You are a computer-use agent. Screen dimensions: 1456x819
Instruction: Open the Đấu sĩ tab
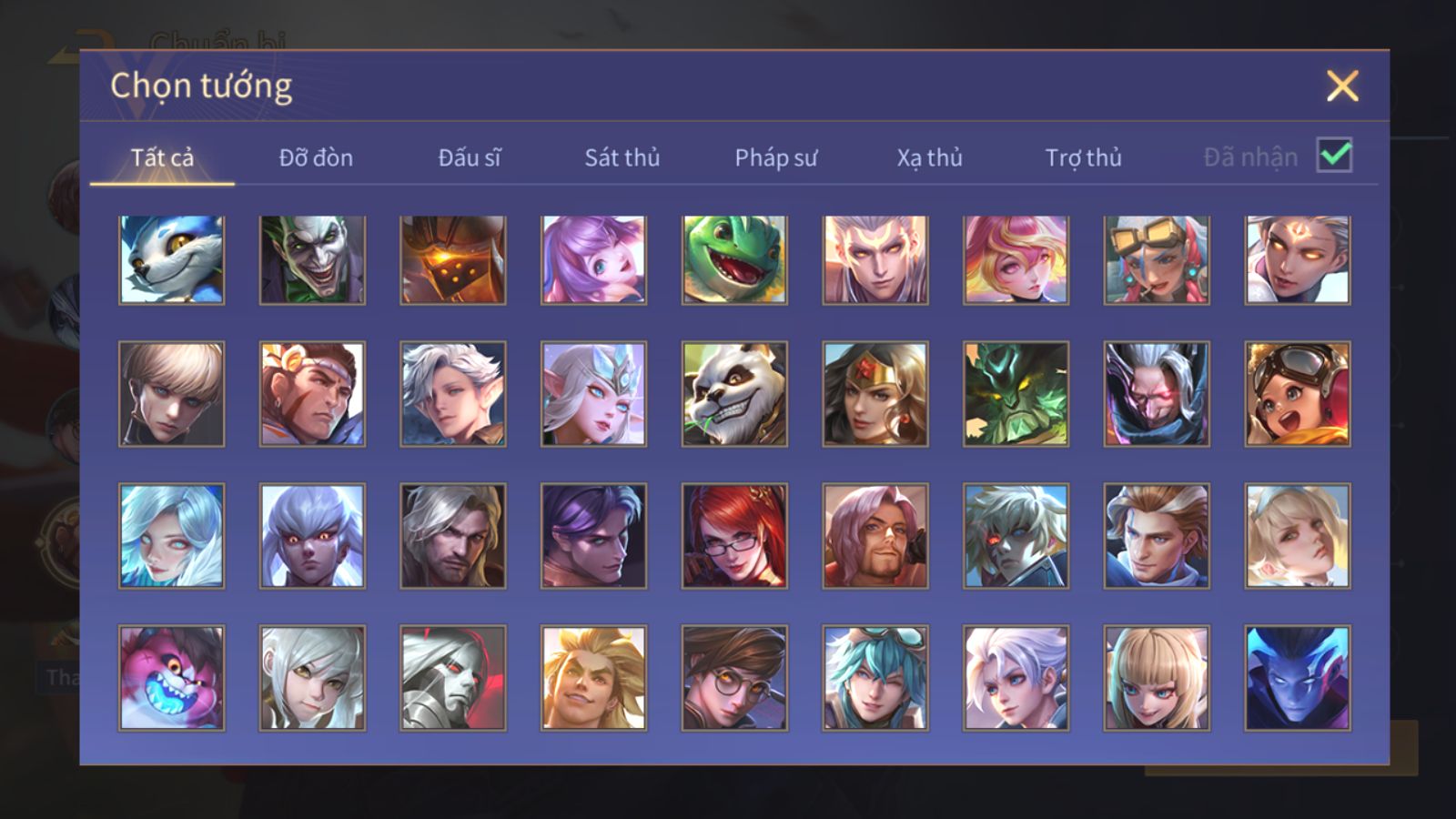469,157
